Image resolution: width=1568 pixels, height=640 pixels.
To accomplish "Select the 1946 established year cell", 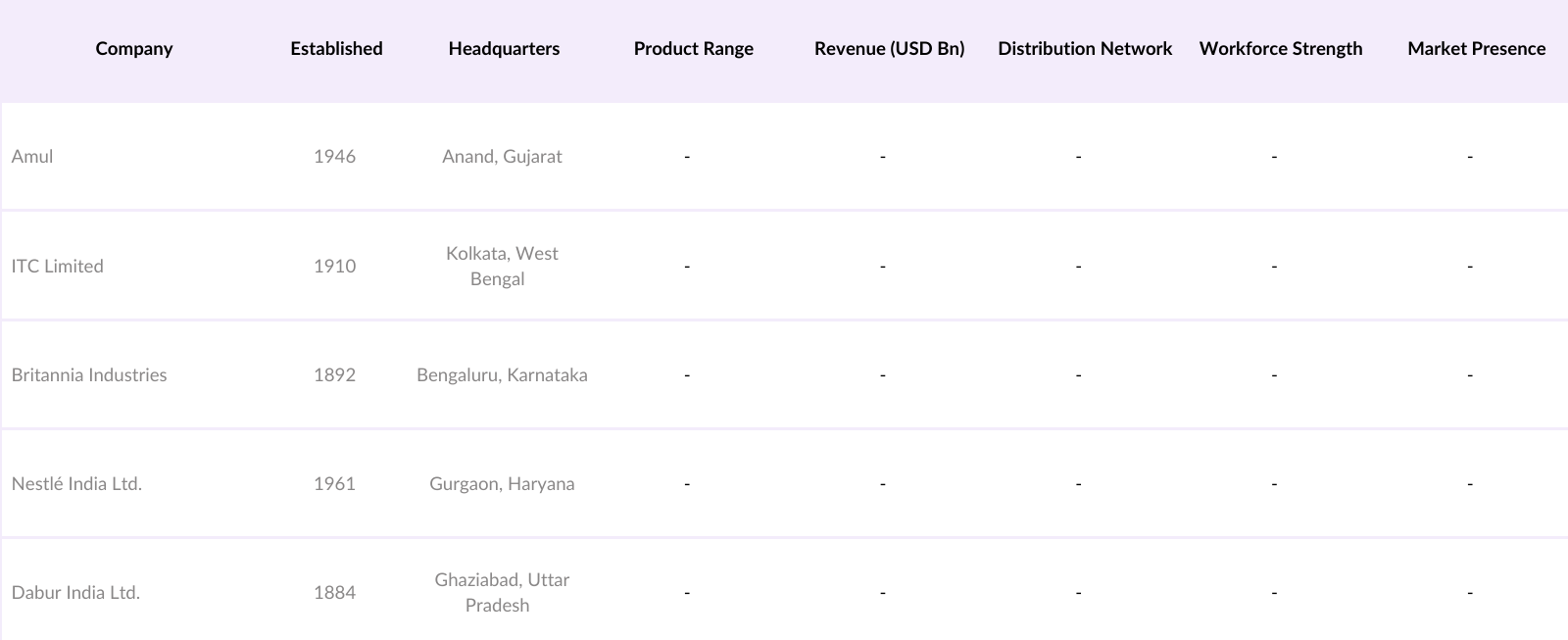I will [x=334, y=157].
